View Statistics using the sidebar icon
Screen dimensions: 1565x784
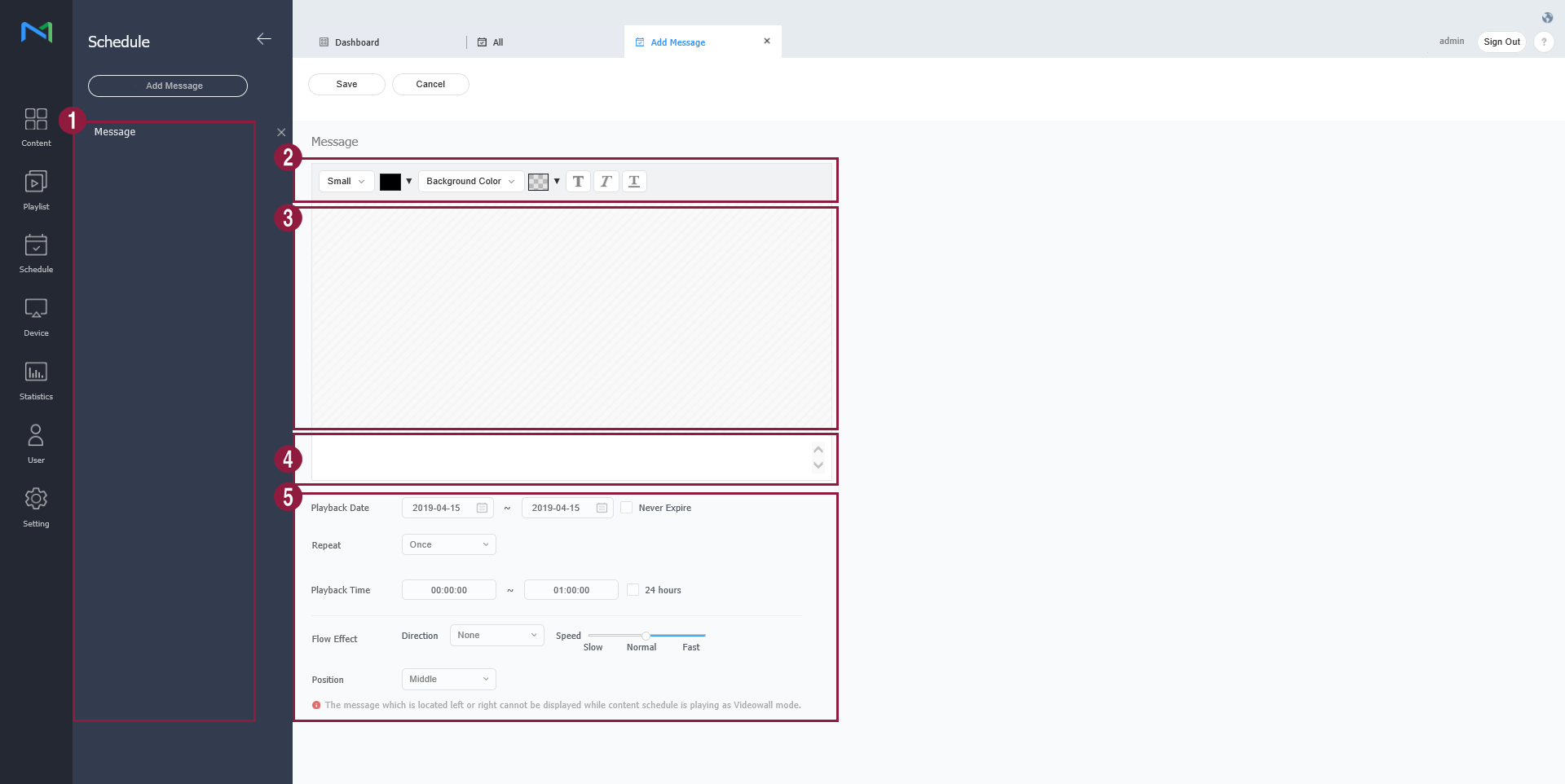pos(35,380)
